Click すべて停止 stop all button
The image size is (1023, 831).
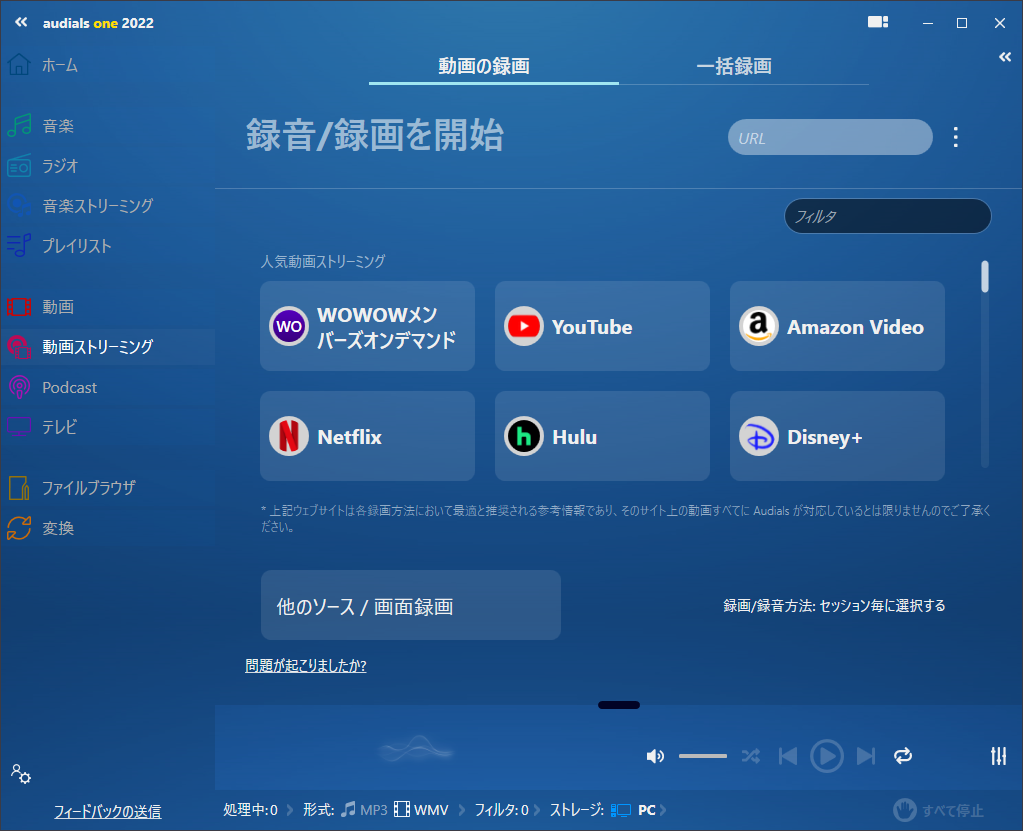[938, 810]
